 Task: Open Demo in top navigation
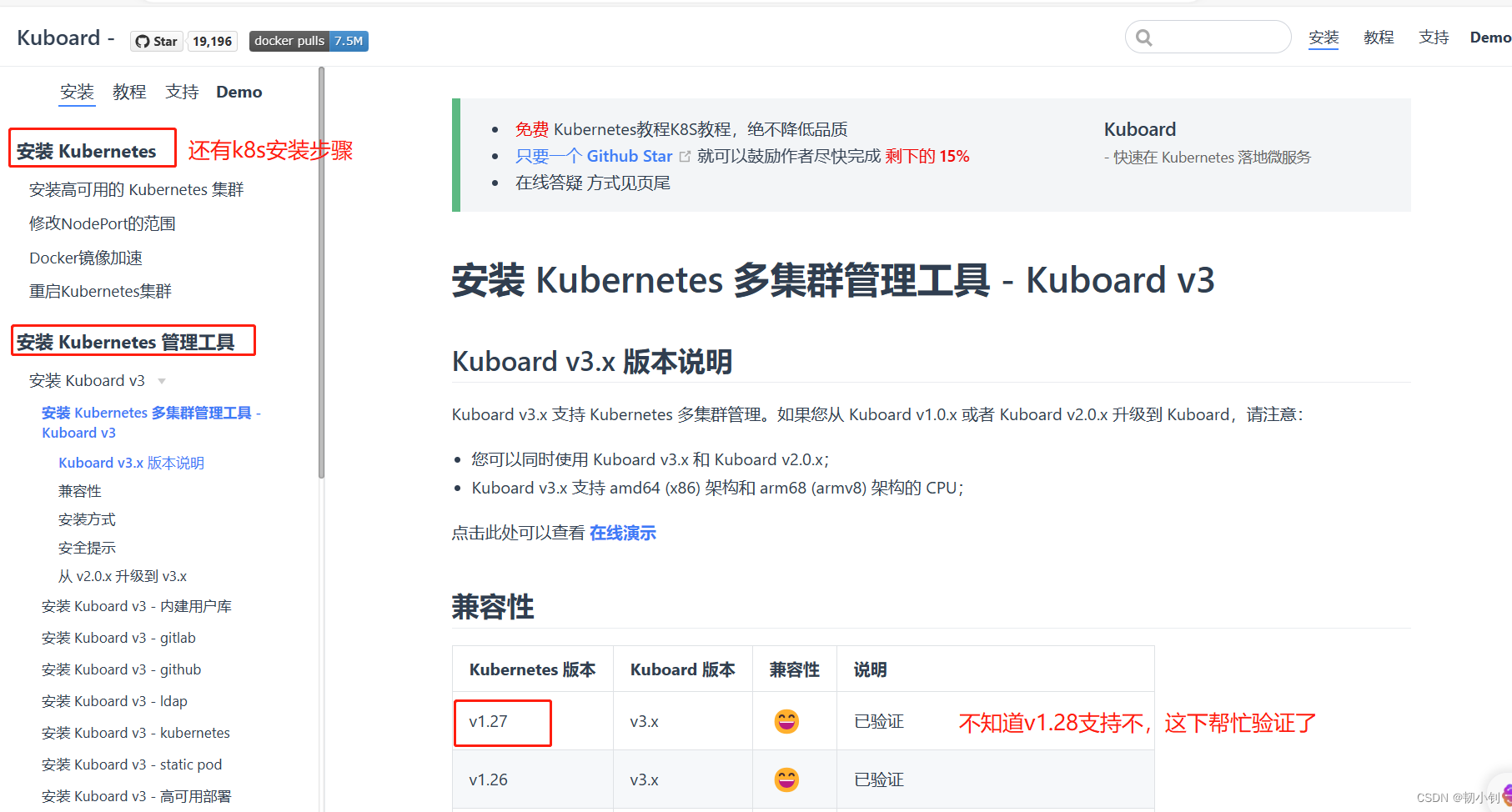click(x=1490, y=38)
